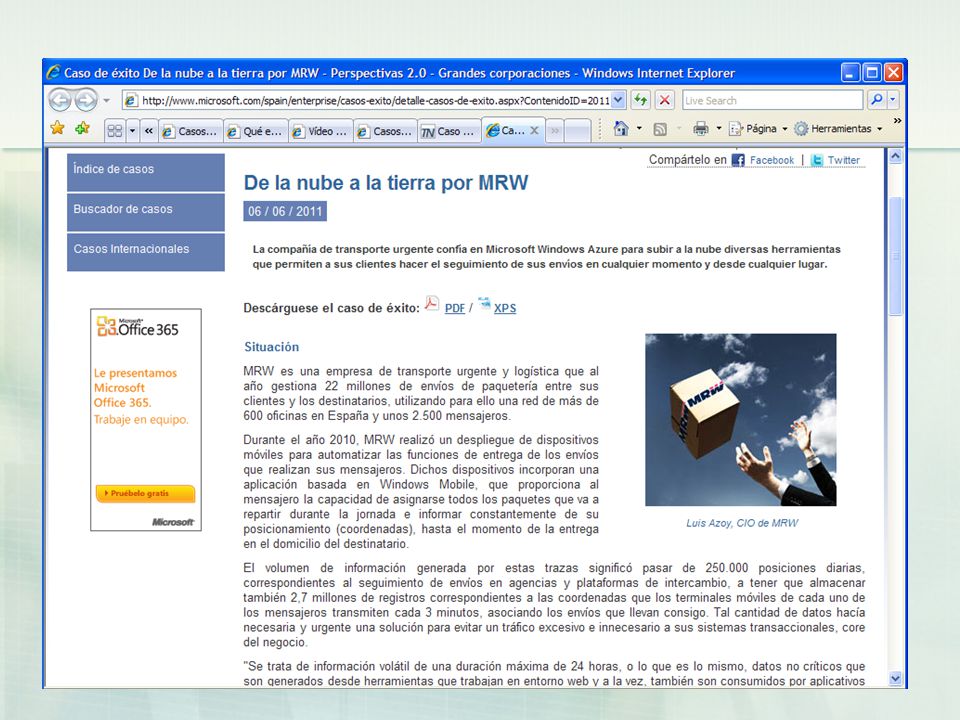Switch to the 'Qué e...' tab

[x=255, y=131]
